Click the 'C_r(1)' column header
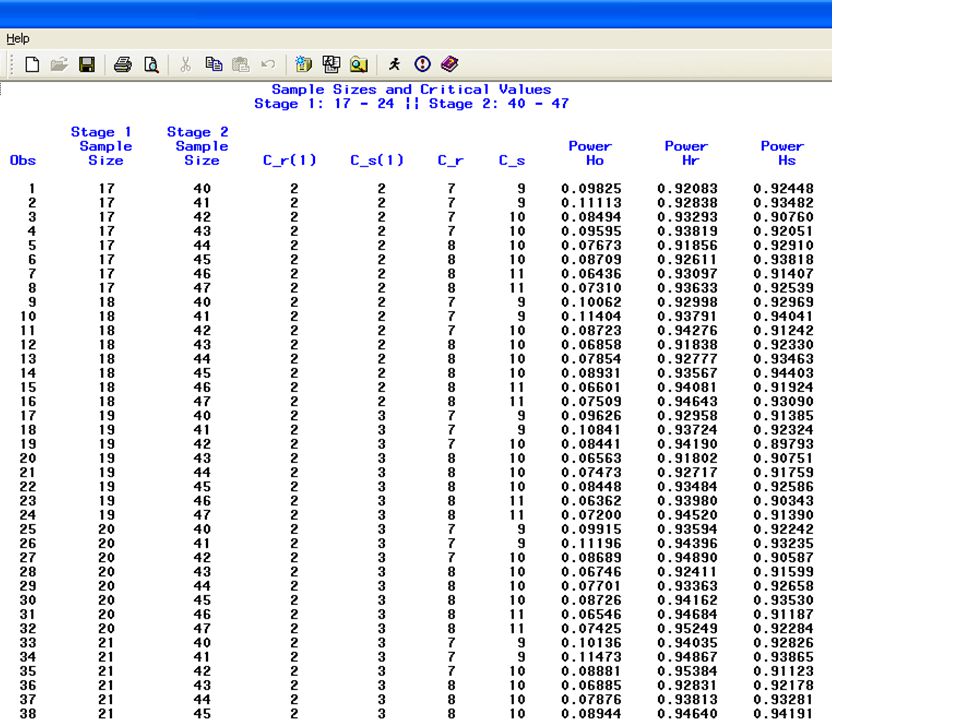 pyautogui.click(x=290, y=160)
